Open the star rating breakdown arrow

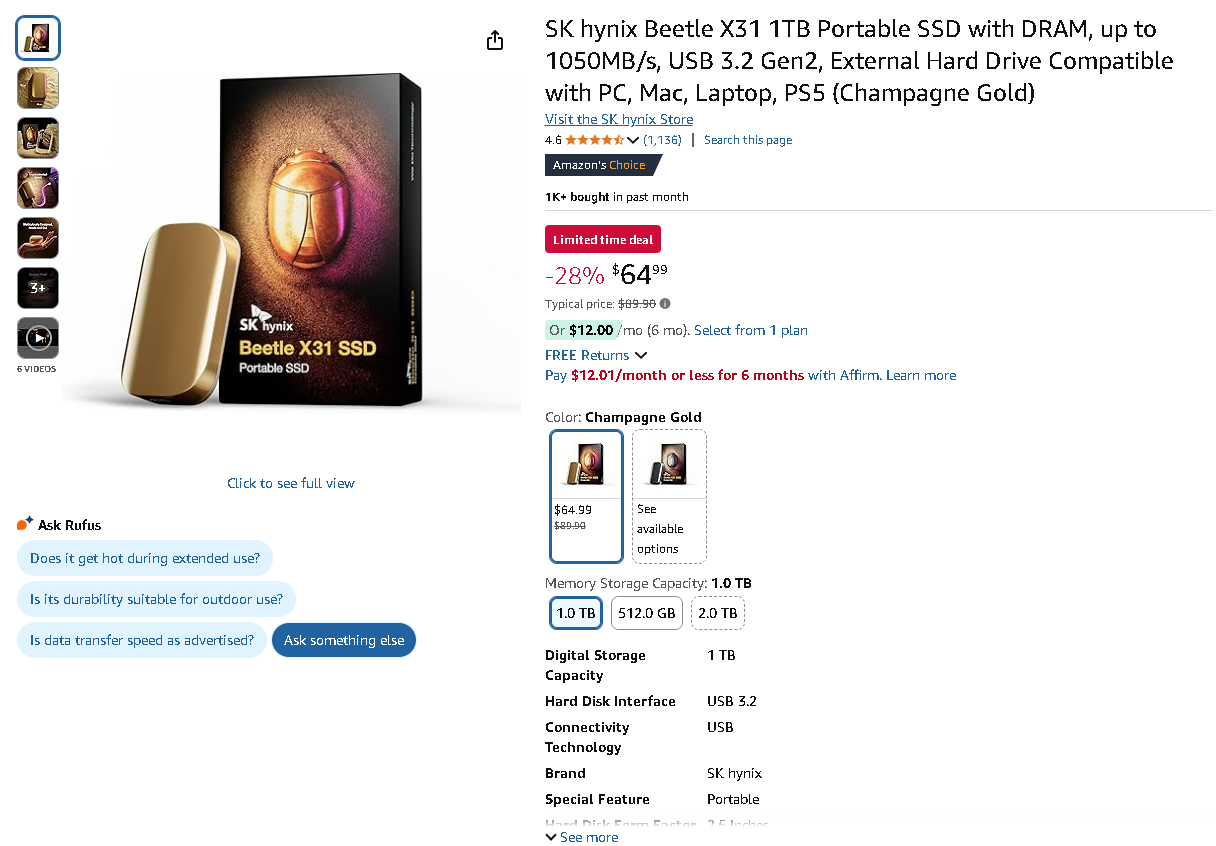click(x=633, y=140)
